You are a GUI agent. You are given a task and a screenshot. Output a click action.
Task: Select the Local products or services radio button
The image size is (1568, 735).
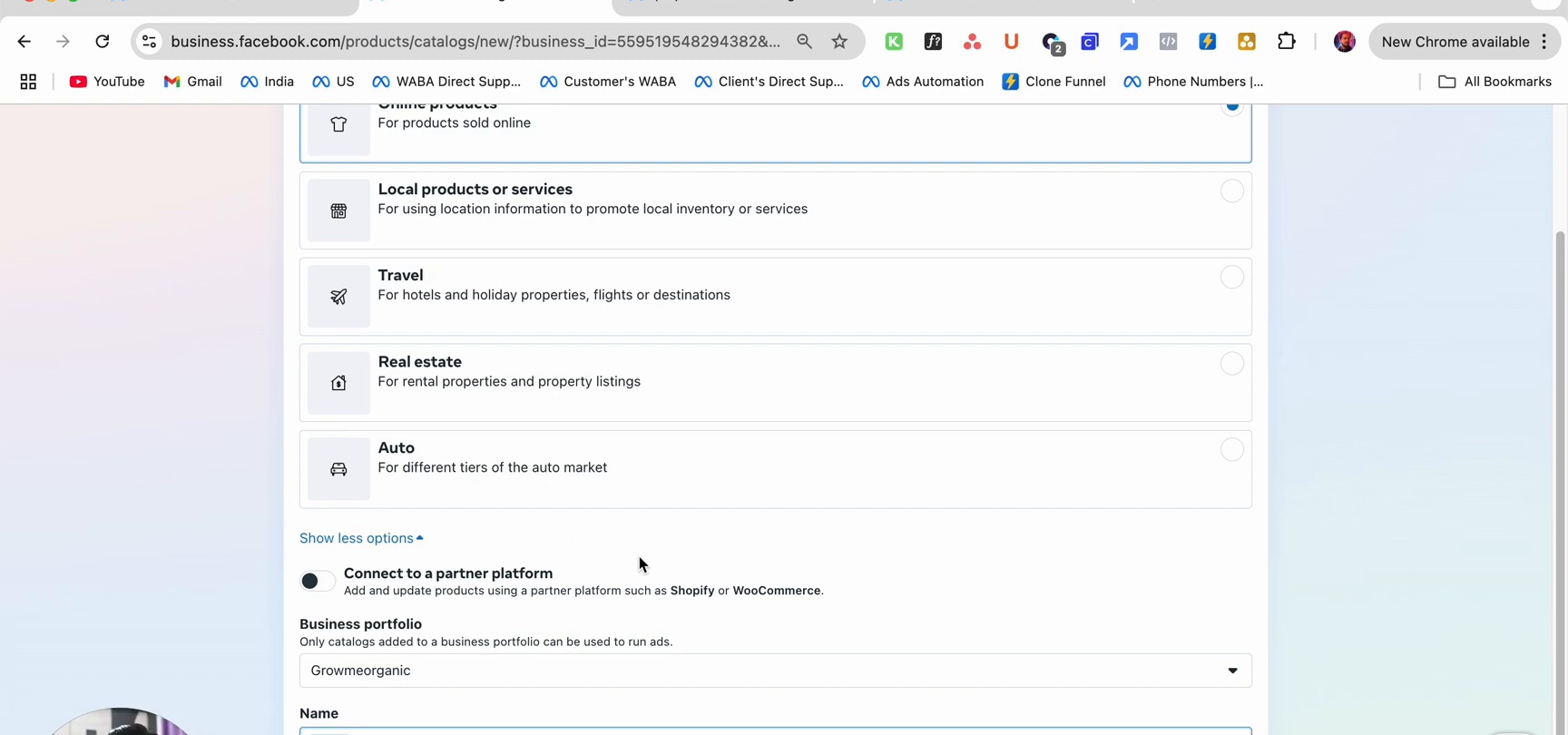click(x=1231, y=191)
